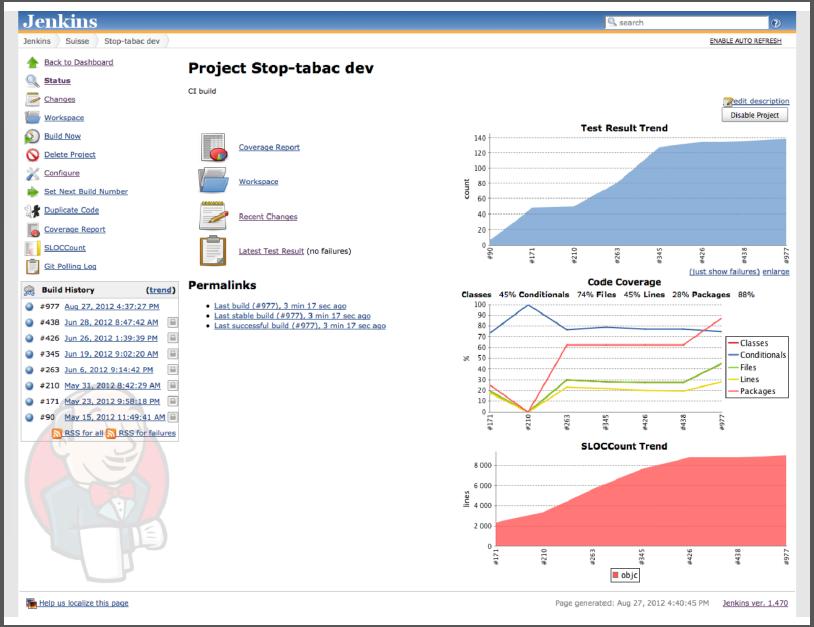Click the Configure tools icon
Viewport: 814px width, 627px height.
tap(33, 173)
